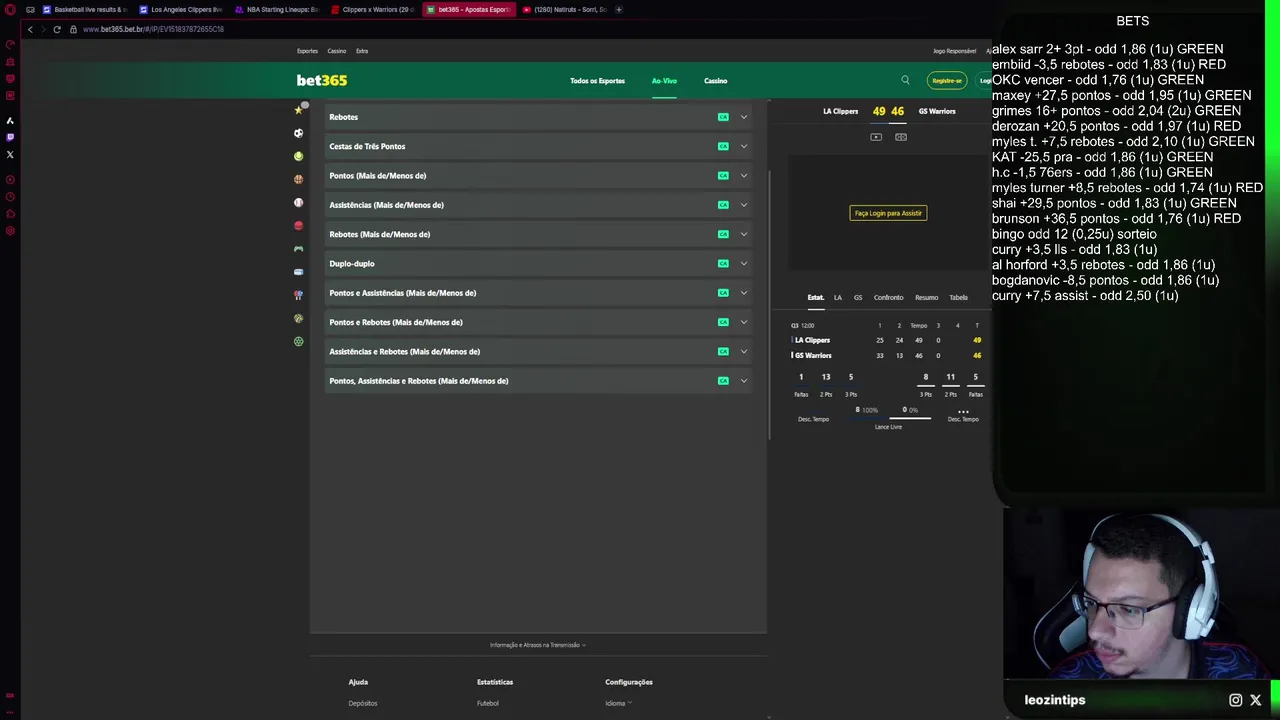Reload the page with browser refresh icon
Image resolution: width=1280 pixels, height=720 pixels.
57,29
